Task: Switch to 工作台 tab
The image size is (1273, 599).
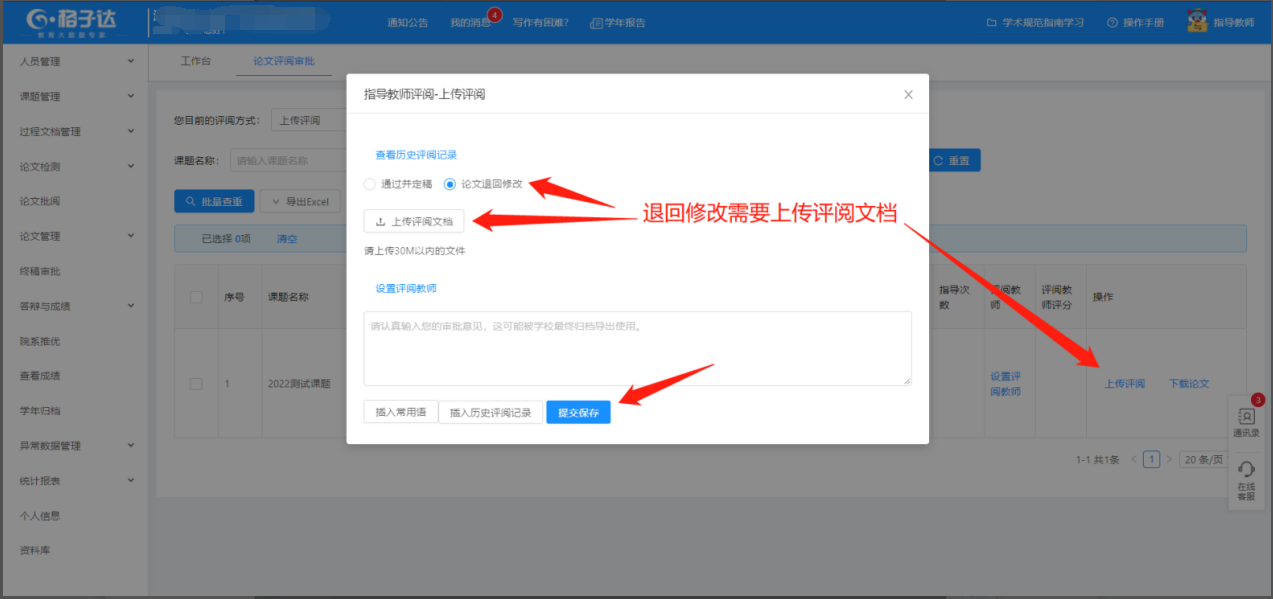Action: pos(196,62)
